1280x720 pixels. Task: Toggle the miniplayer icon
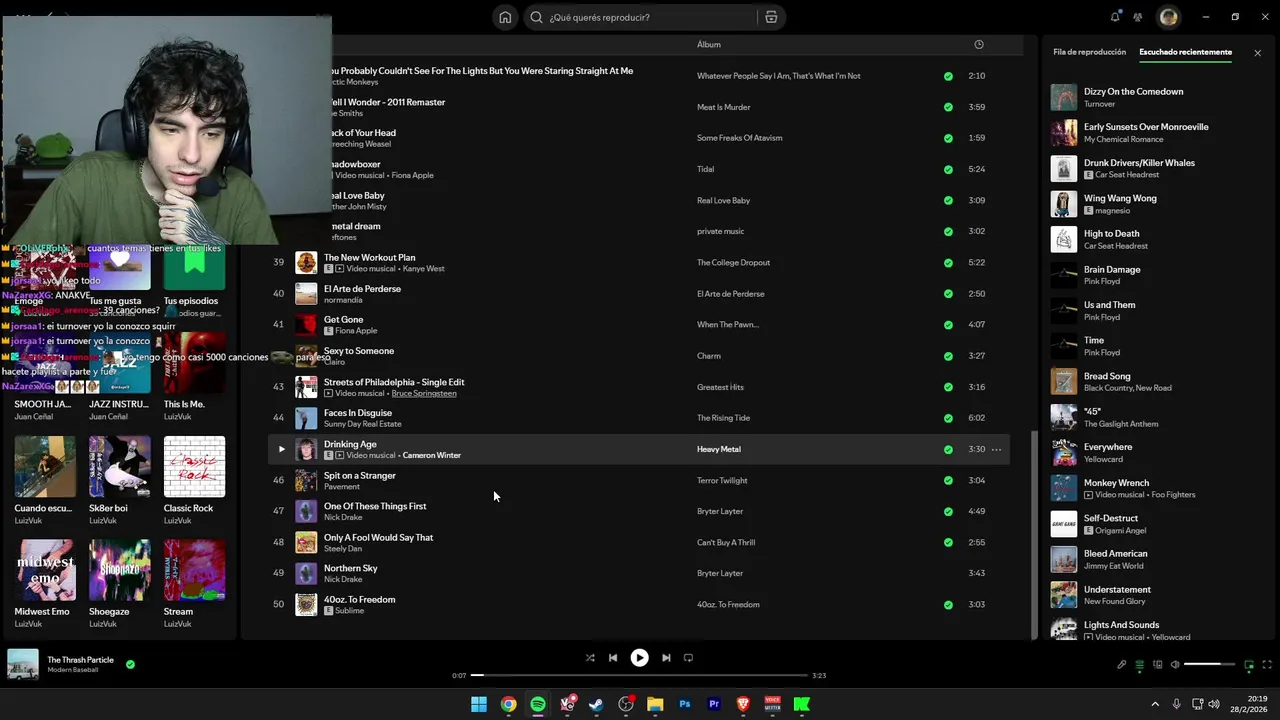[1249, 665]
